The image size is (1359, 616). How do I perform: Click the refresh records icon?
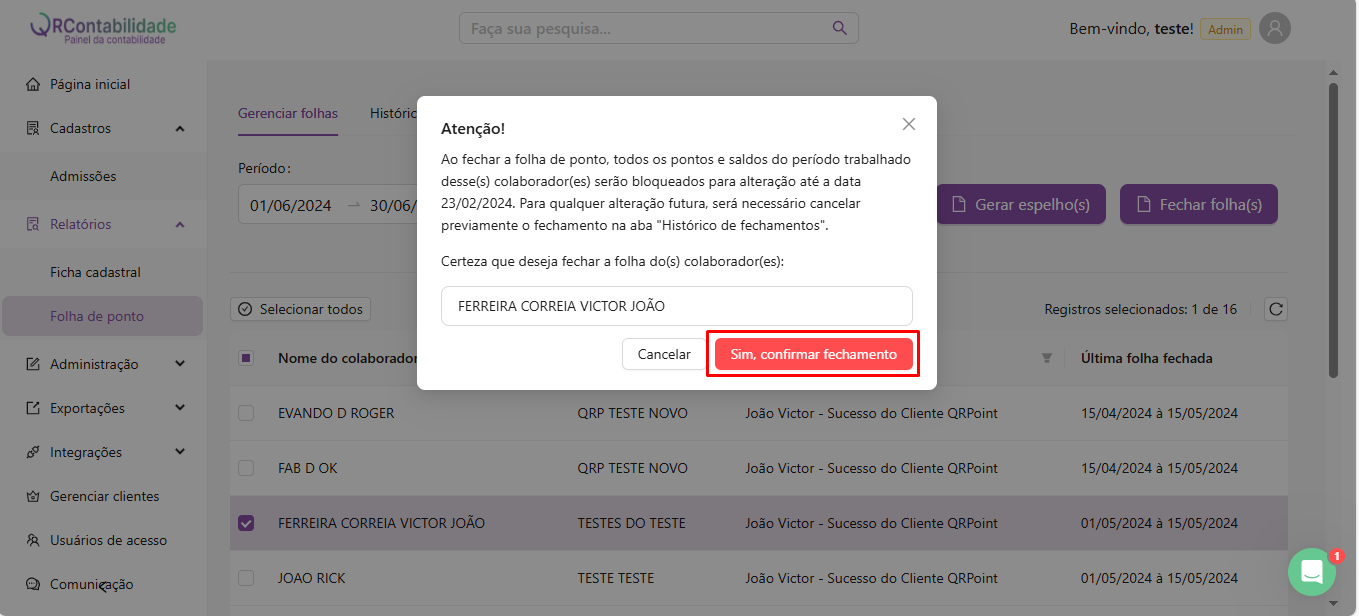click(x=1275, y=309)
